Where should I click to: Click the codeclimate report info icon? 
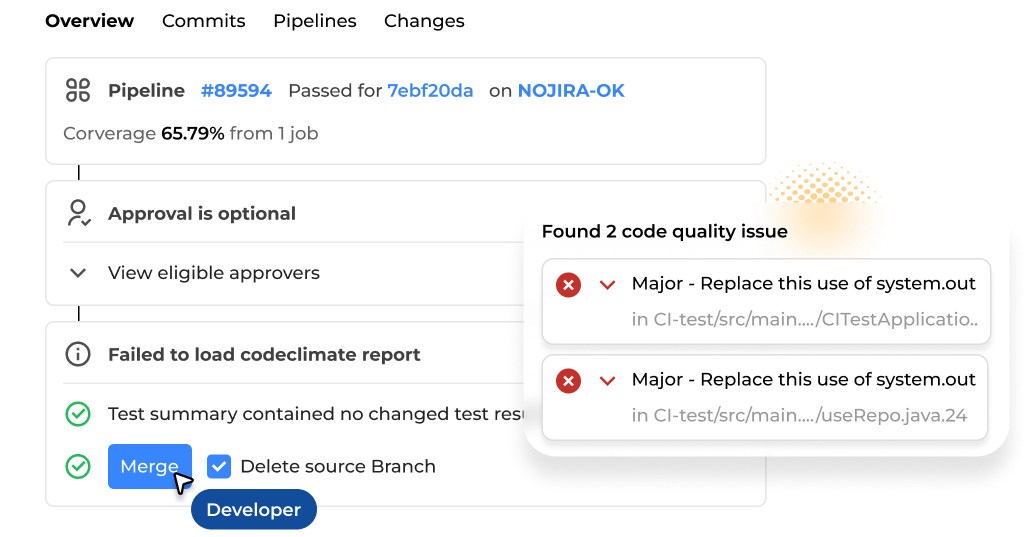pos(77,354)
